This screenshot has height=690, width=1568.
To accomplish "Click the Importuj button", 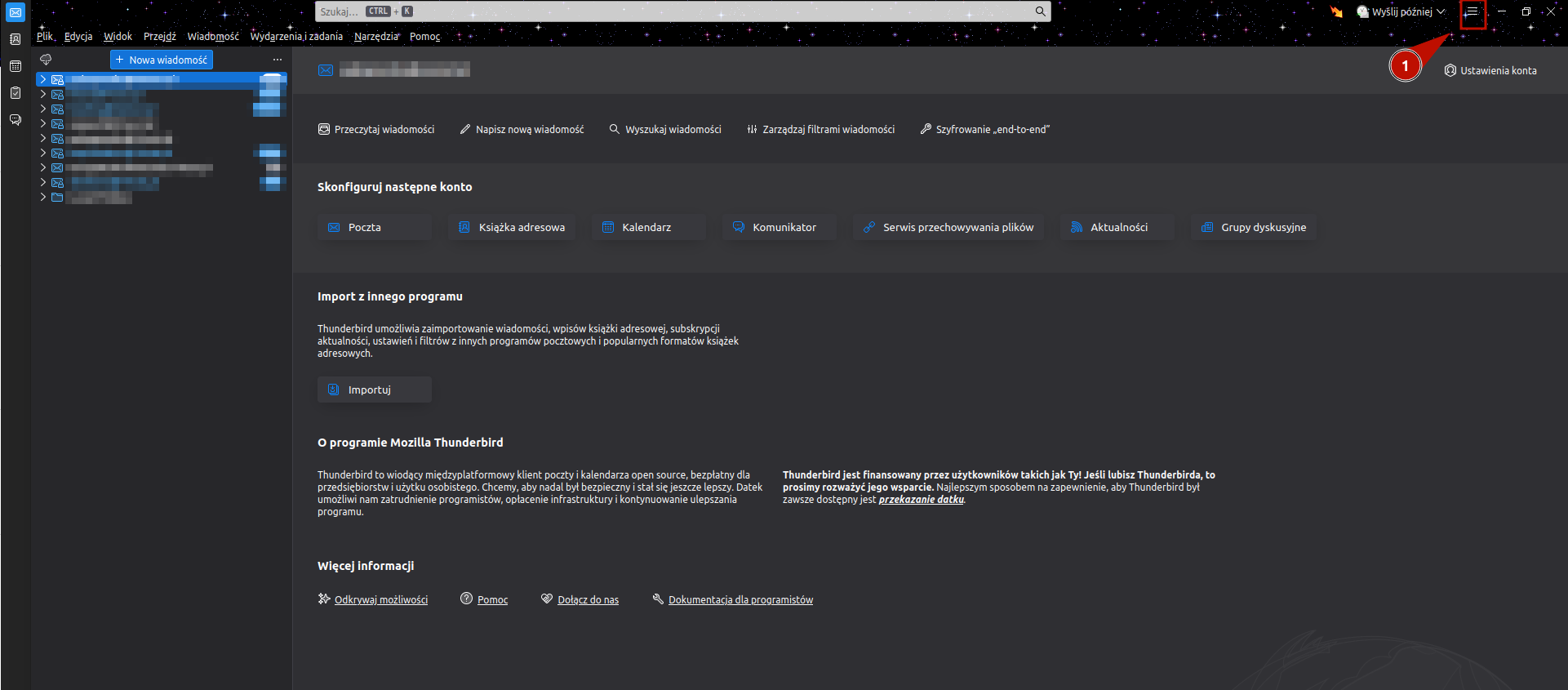I will tap(375, 390).
